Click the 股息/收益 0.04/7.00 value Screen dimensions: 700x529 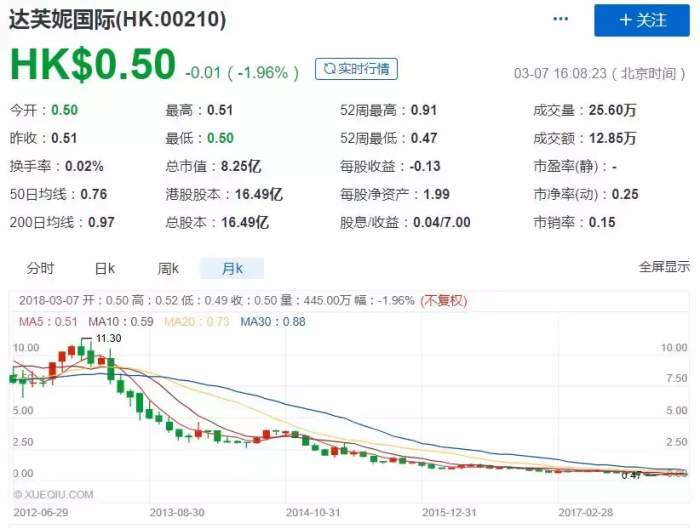[x=442, y=222]
